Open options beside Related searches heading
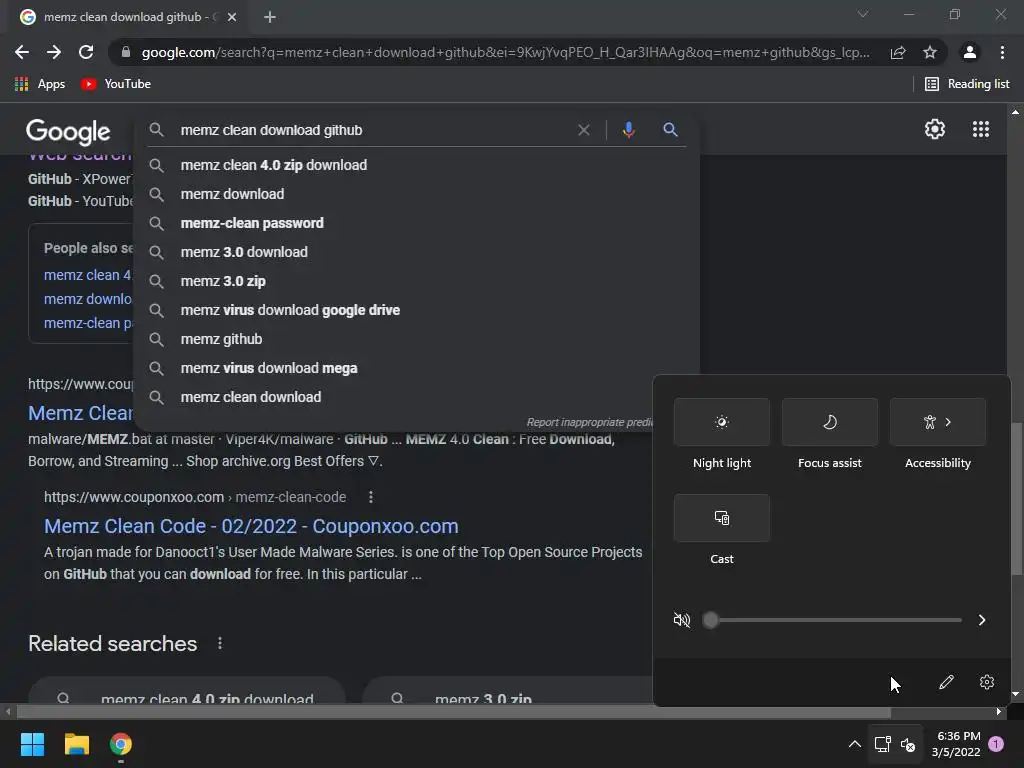 pyautogui.click(x=220, y=643)
